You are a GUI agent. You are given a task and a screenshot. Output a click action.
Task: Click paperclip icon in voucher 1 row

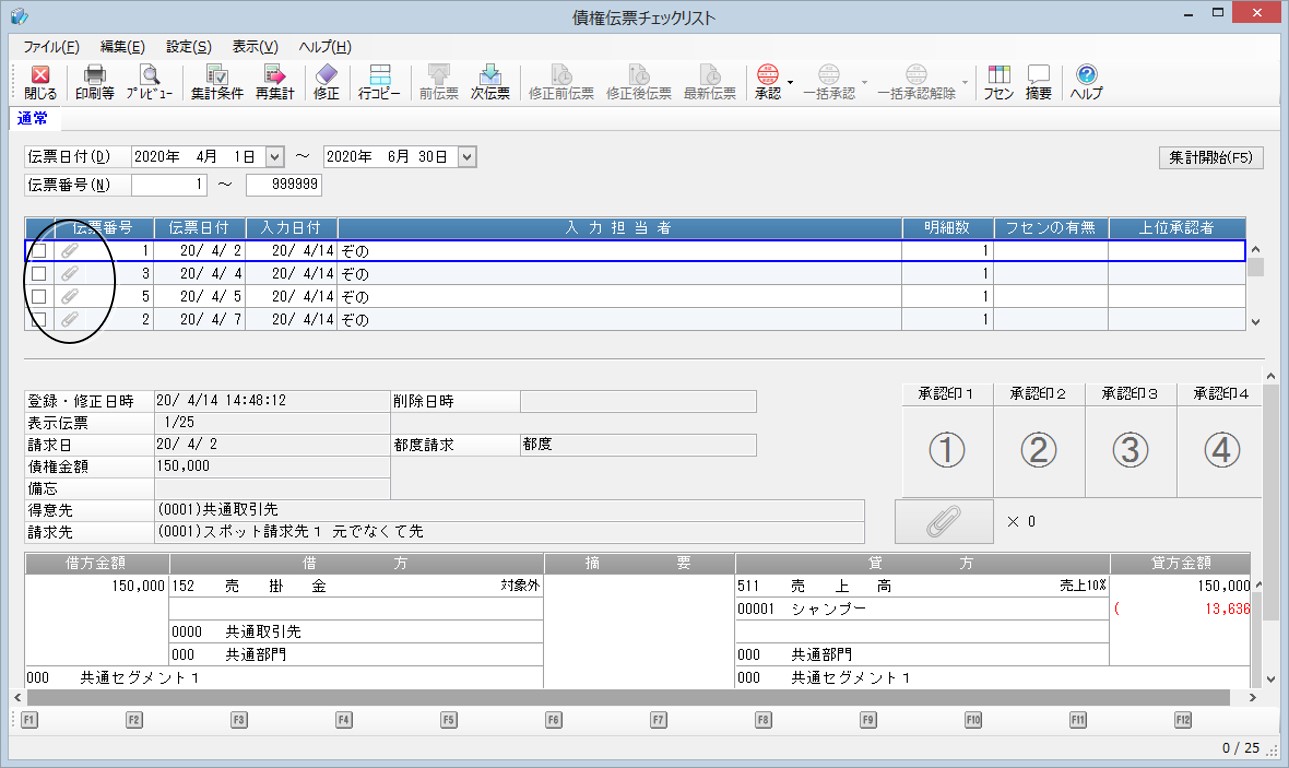[x=69, y=251]
